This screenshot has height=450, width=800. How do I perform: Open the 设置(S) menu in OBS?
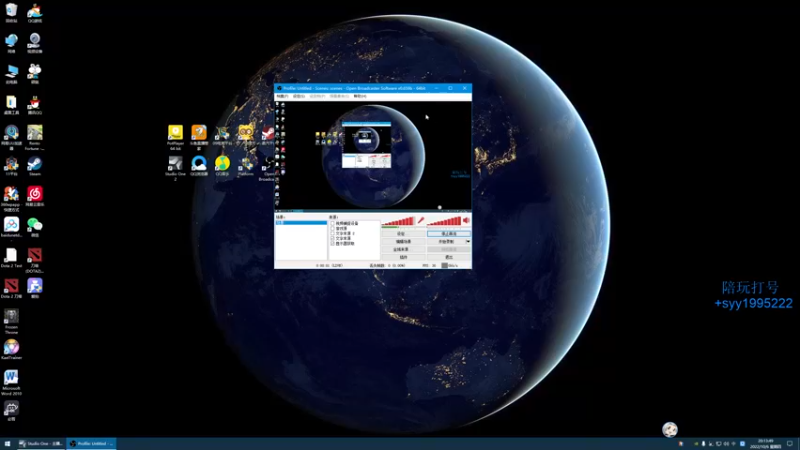[298, 96]
